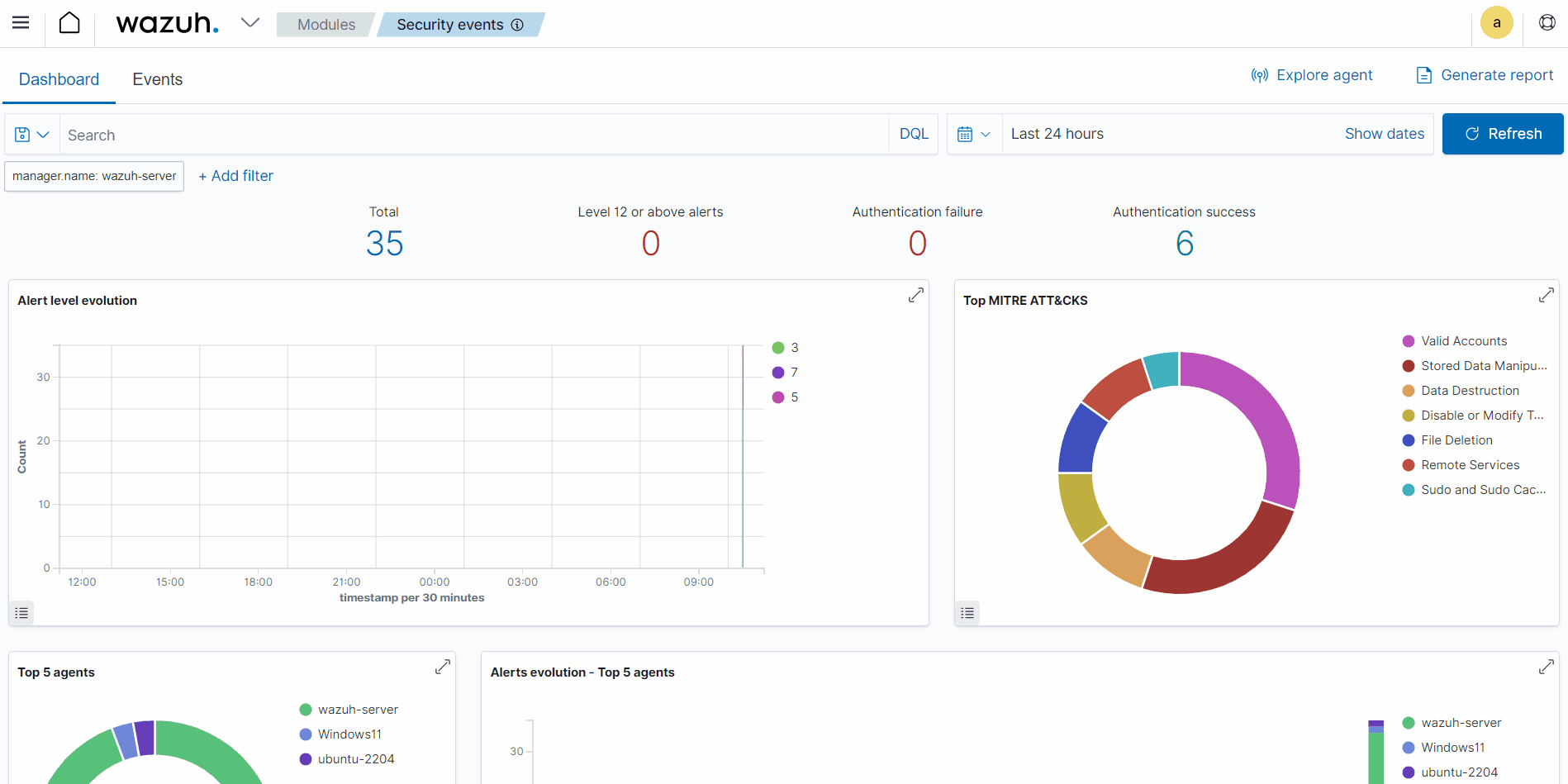Open the Modules breadcrumb
Screen dimensions: 1568x784
[x=326, y=25]
